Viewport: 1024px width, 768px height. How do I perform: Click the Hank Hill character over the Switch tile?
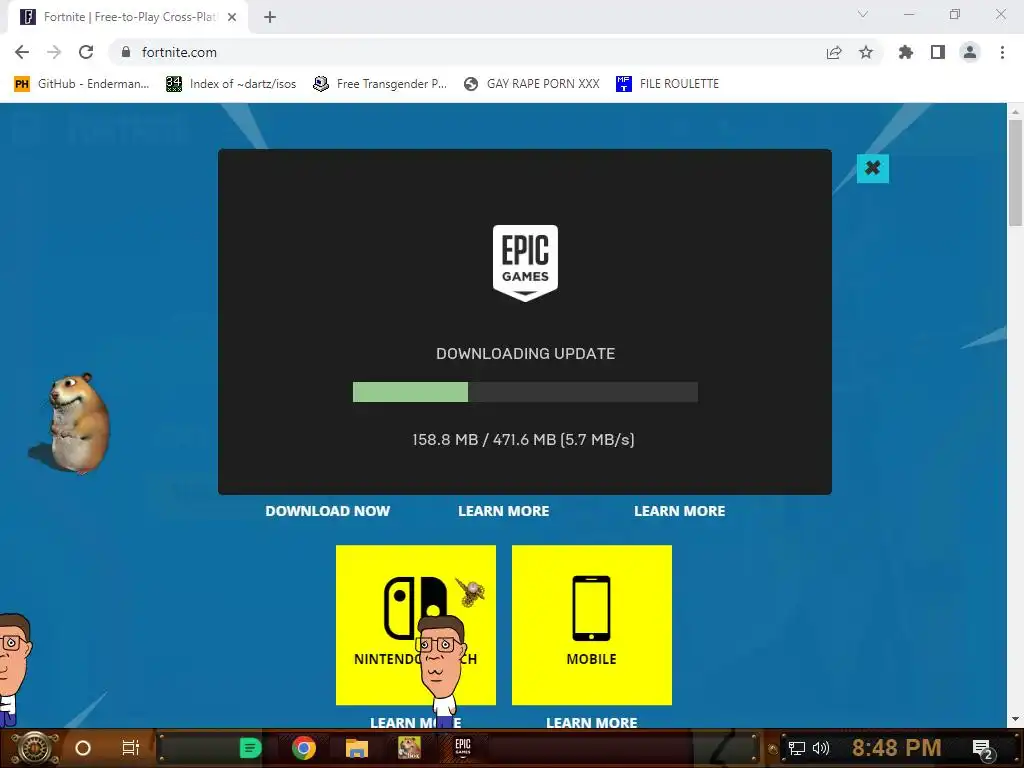[x=441, y=669]
